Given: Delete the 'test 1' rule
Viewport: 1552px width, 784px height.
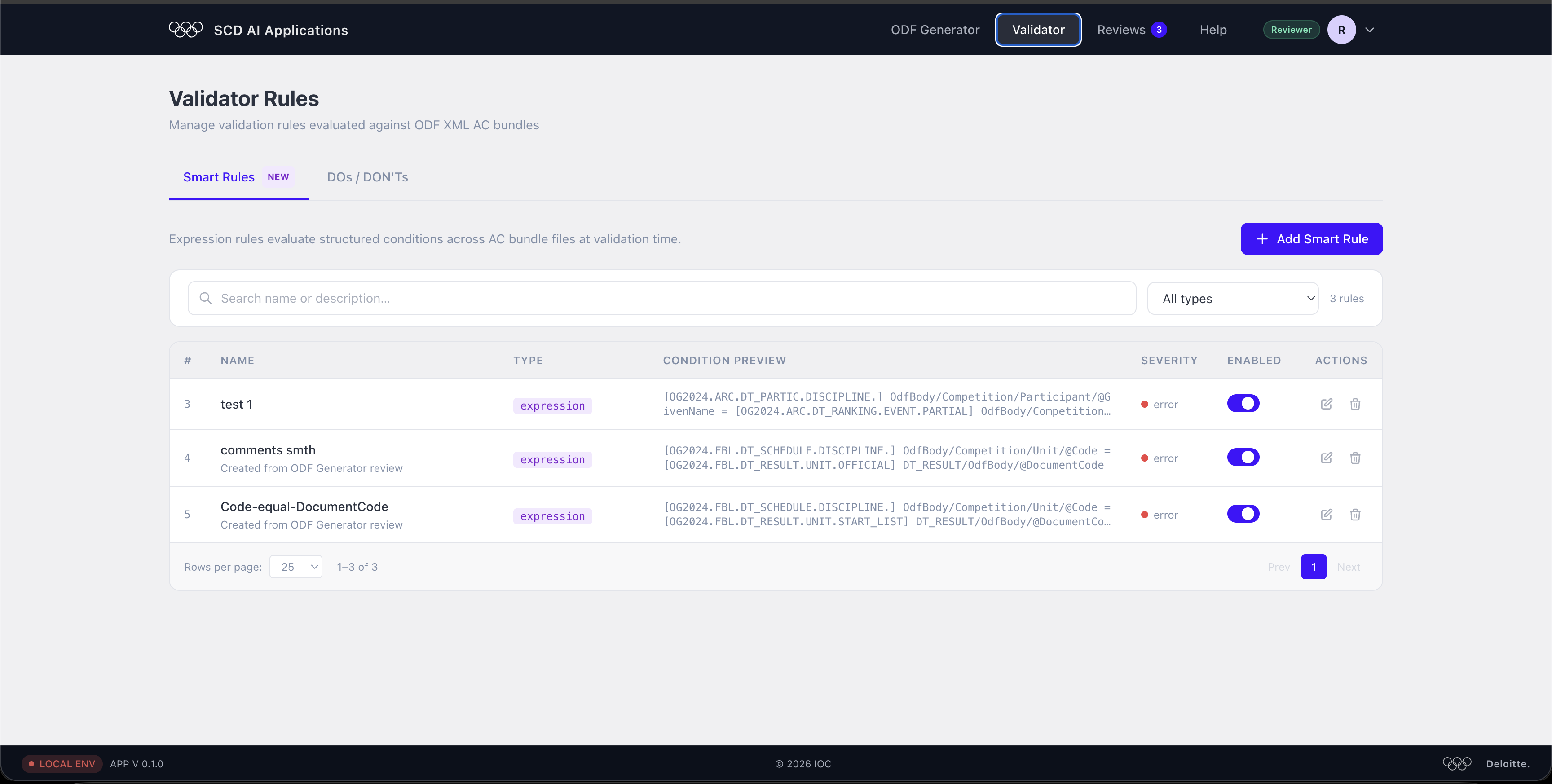Looking at the screenshot, I should click(1355, 404).
